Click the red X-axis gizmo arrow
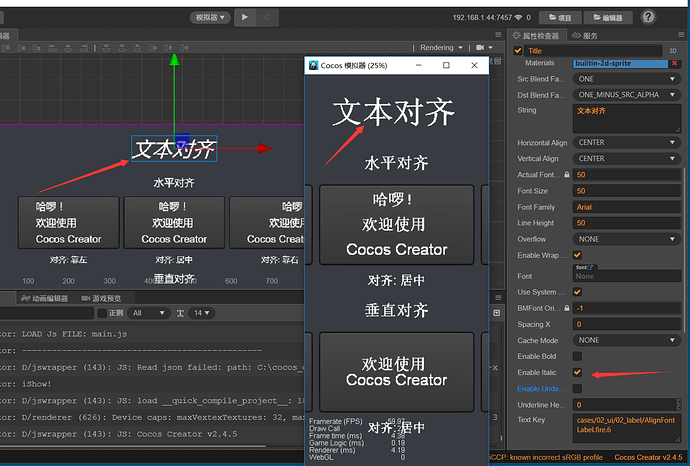The height and width of the screenshot is (466, 690). coord(264,148)
